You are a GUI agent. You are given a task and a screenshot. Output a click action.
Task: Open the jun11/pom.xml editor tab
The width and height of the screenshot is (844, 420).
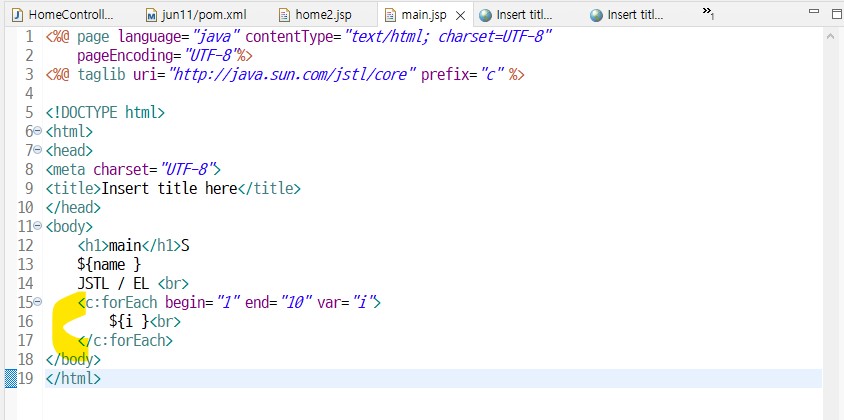(x=196, y=15)
